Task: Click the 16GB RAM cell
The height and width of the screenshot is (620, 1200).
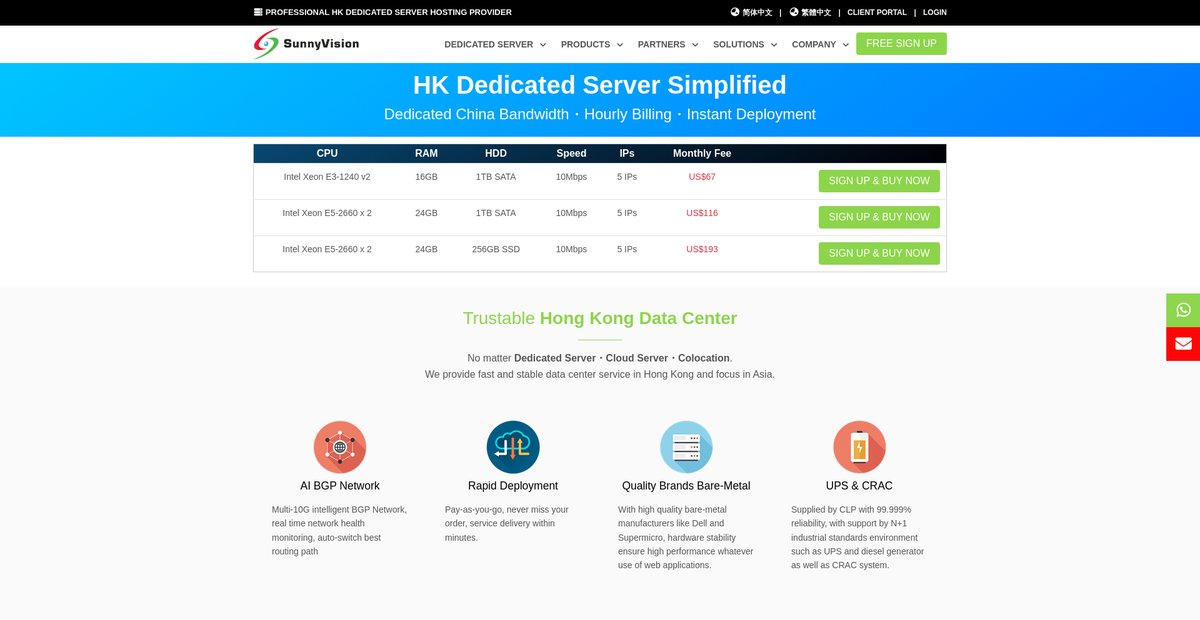Action: pyautogui.click(x=426, y=177)
